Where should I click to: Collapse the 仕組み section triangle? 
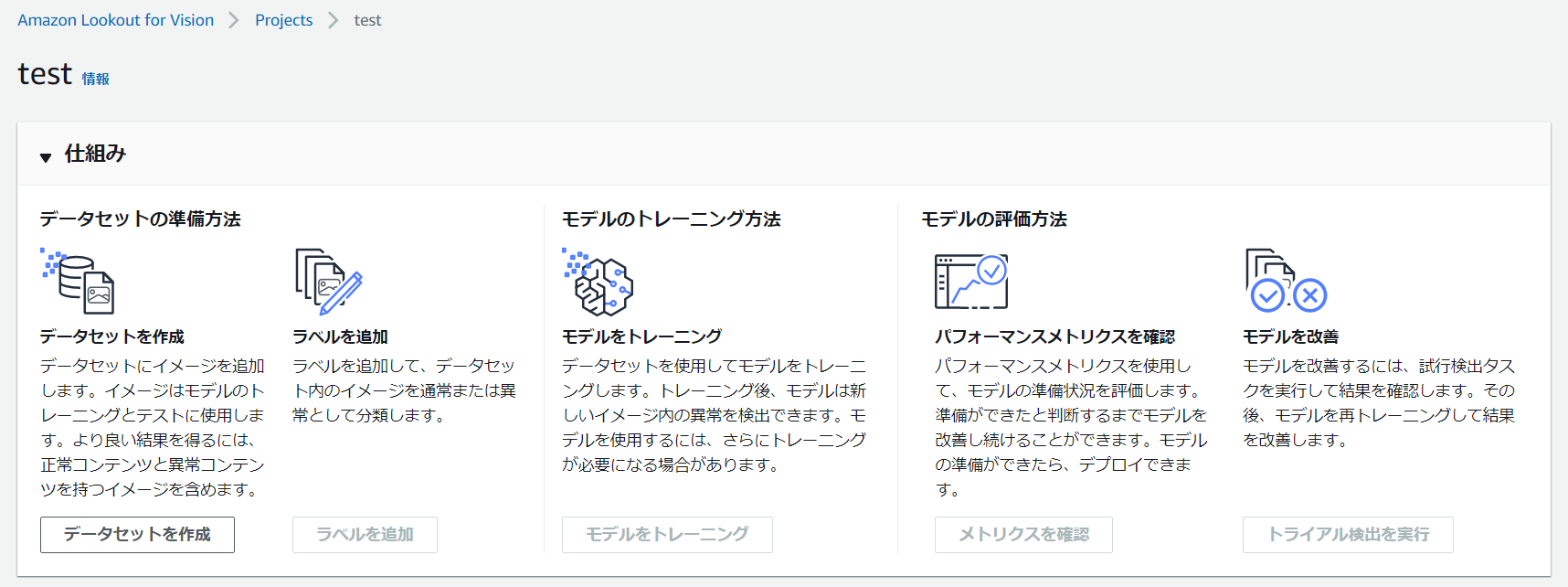click(46, 157)
